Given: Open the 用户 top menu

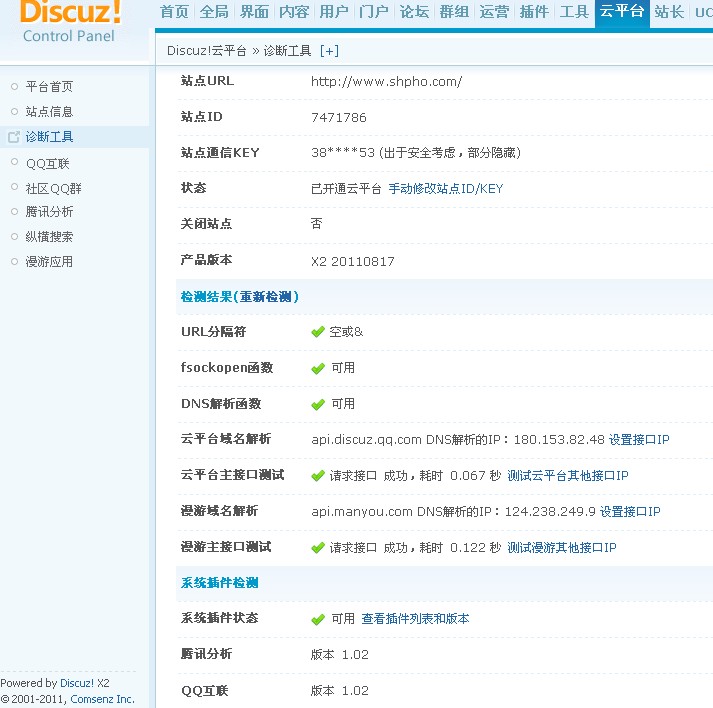Looking at the screenshot, I should pyautogui.click(x=334, y=11).
